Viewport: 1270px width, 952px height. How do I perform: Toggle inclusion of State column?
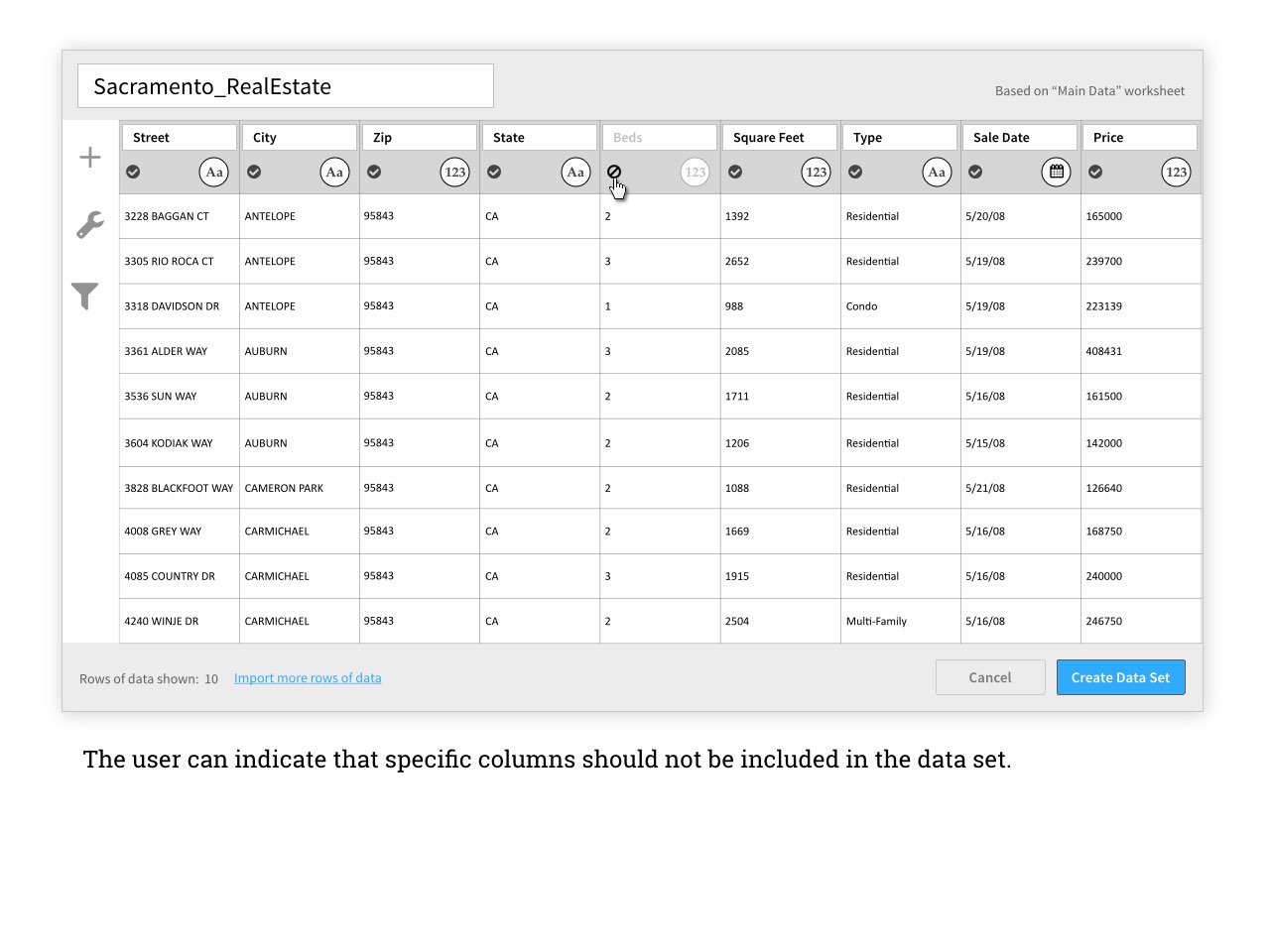494,172
